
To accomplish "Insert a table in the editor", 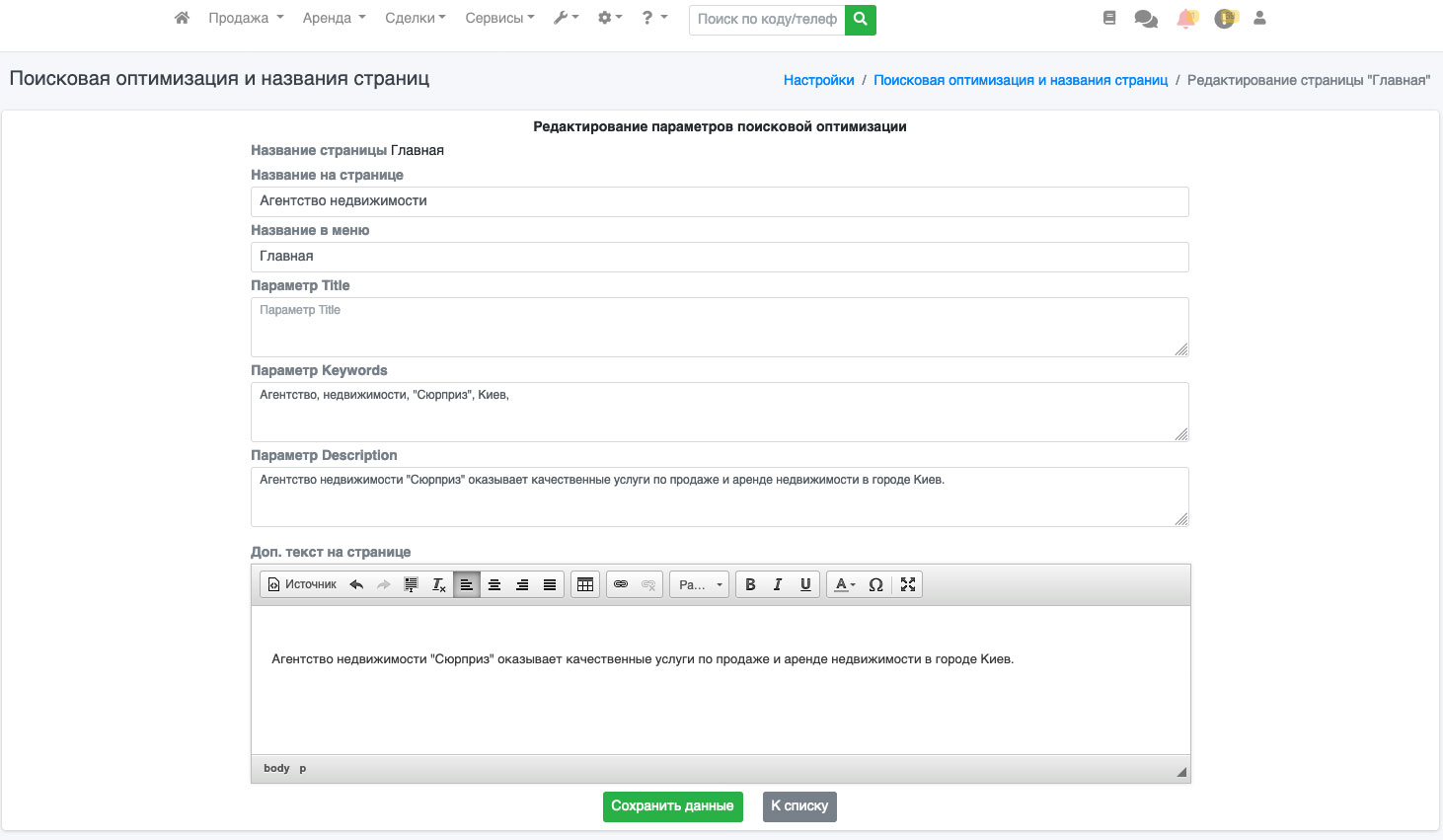I will pyautogui.click(x=585, y=584).
